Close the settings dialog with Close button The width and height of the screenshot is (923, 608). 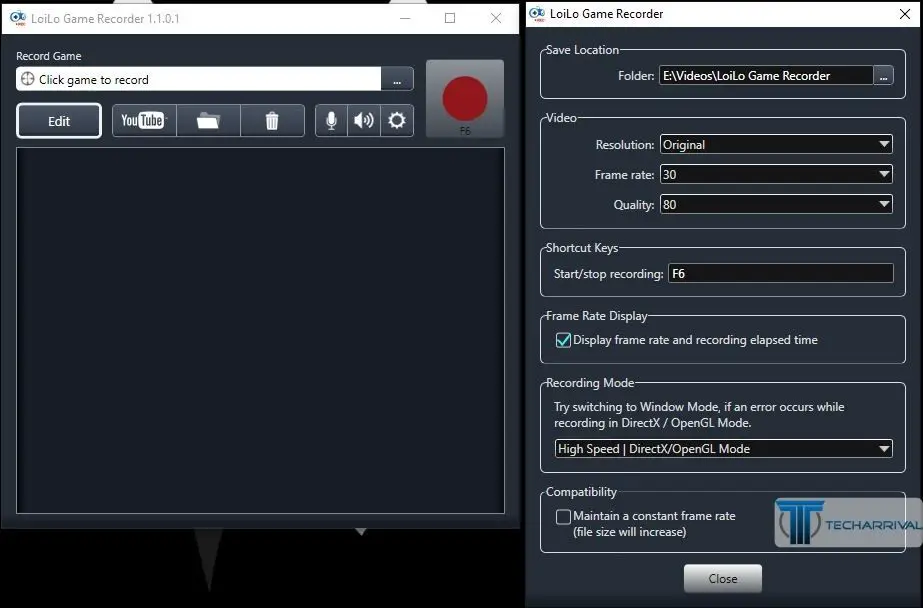(x=723, y=579)
